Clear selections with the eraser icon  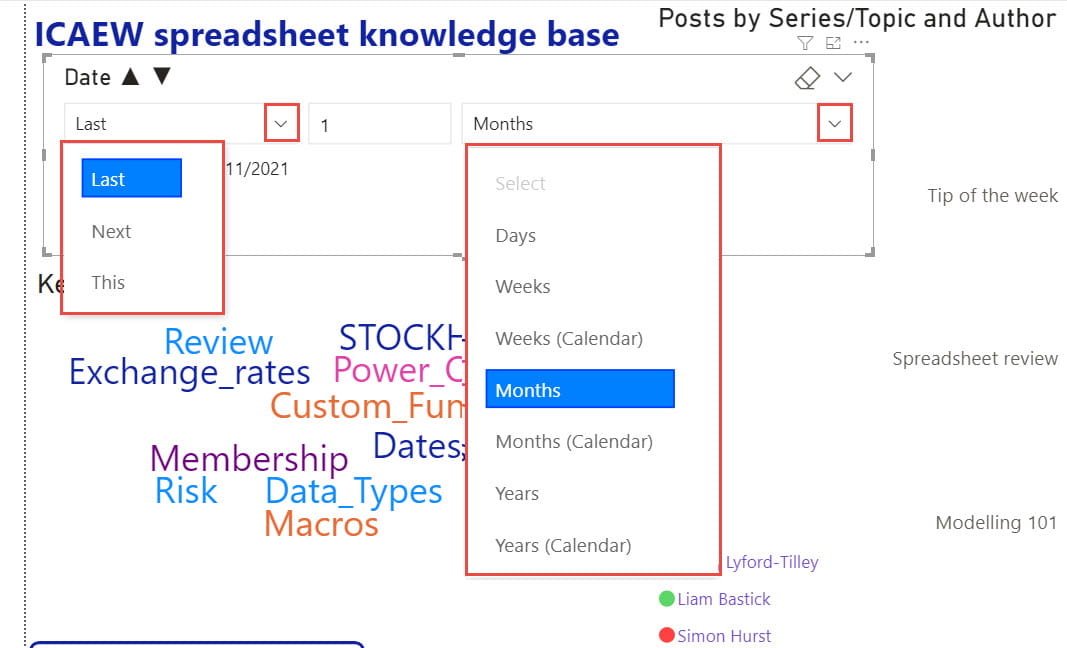point(807,78)
